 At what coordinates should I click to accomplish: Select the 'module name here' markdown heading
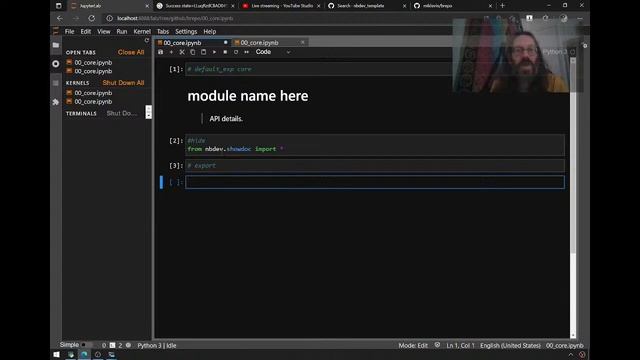tap(248, 96)
